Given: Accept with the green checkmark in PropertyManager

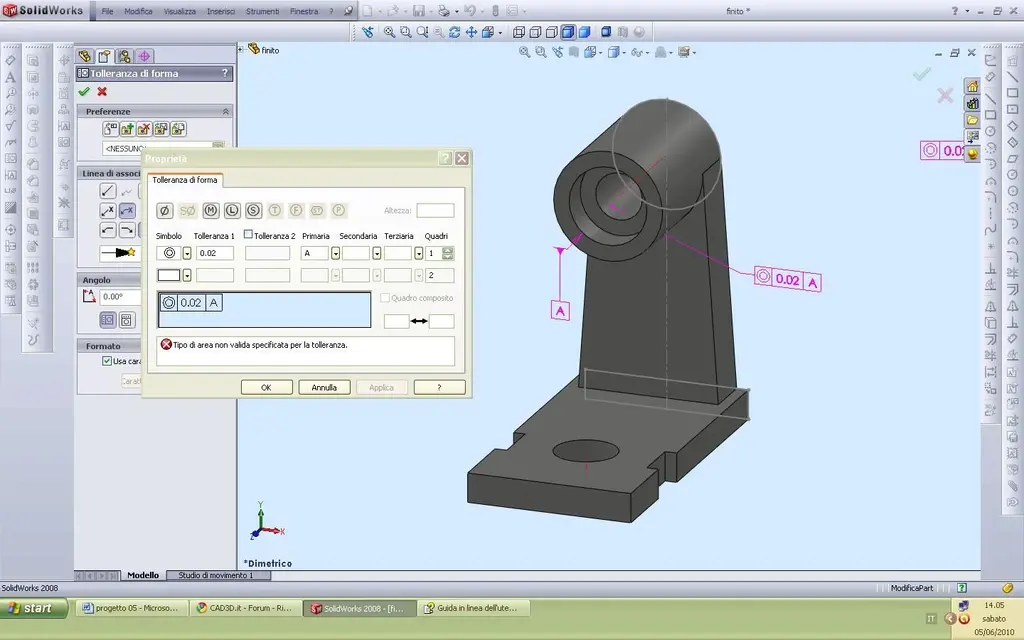Looking at the screenshot, I should point(84,91).
